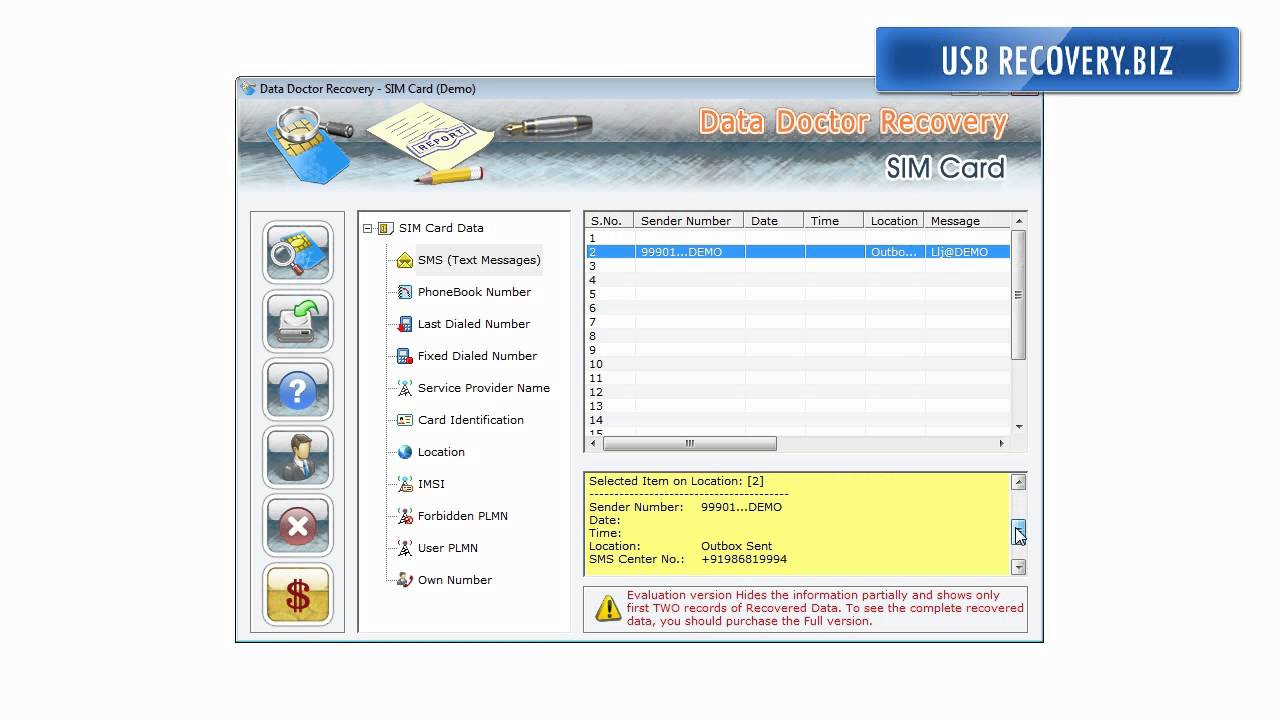
Task: Click table vertical scrollbar down arrow
Action: [x=1019, y=427]
